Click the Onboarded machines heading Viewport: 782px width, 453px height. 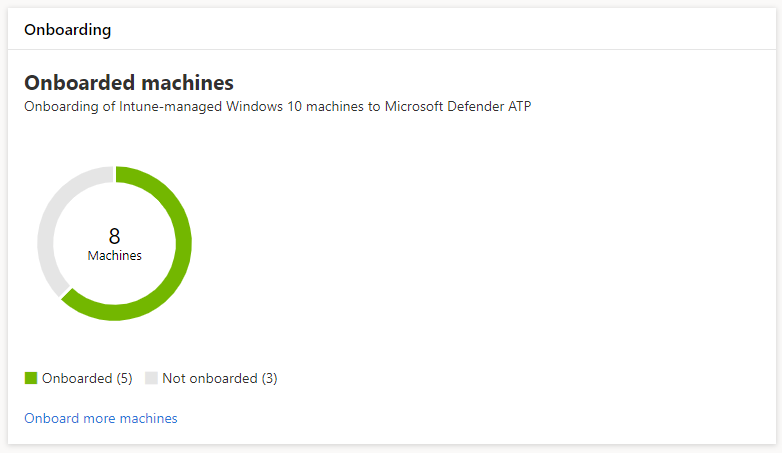(128, 82)
